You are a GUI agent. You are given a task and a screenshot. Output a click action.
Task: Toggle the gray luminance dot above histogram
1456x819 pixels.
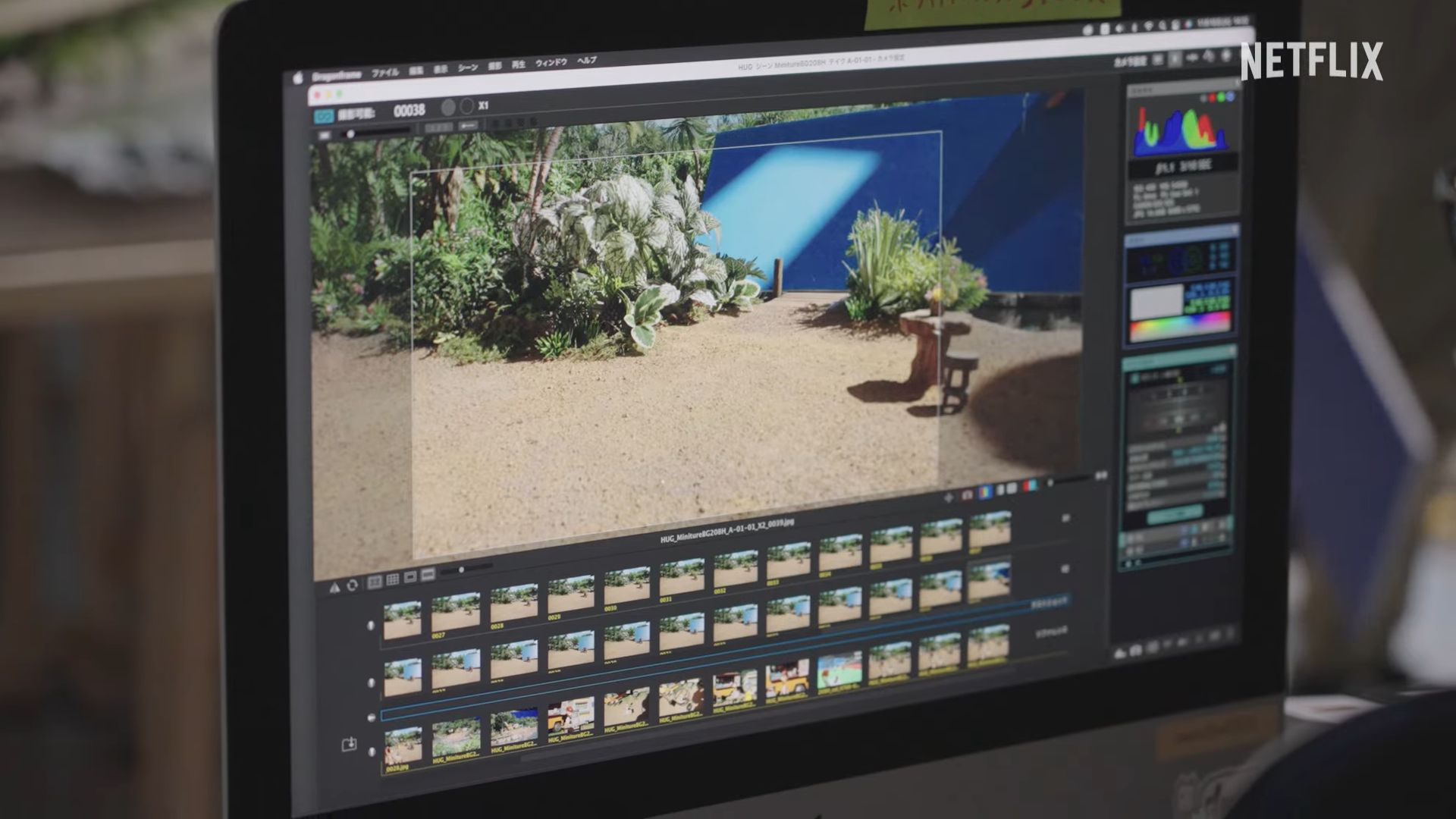(x=1203, y=98)
